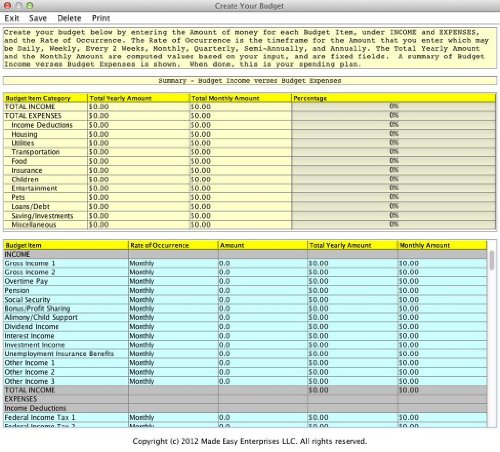Screen dimensions: 500x452
Task: Select the Saving/Investments summary row label
Action: 42,216
